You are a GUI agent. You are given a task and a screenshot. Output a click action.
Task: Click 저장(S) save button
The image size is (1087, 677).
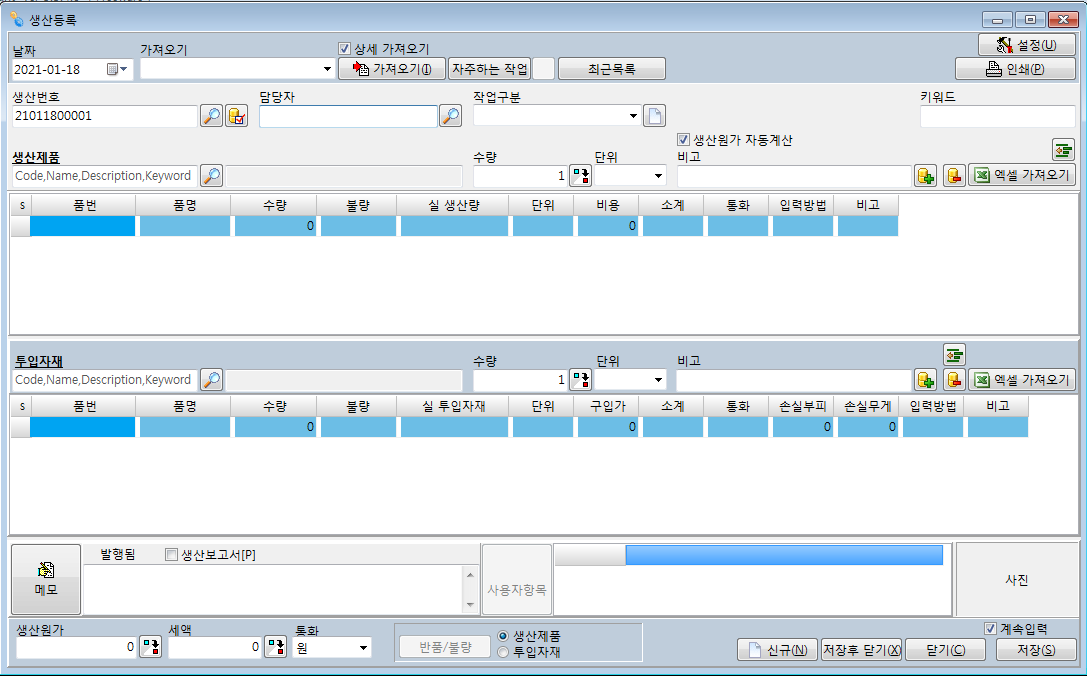point(1036,650)
